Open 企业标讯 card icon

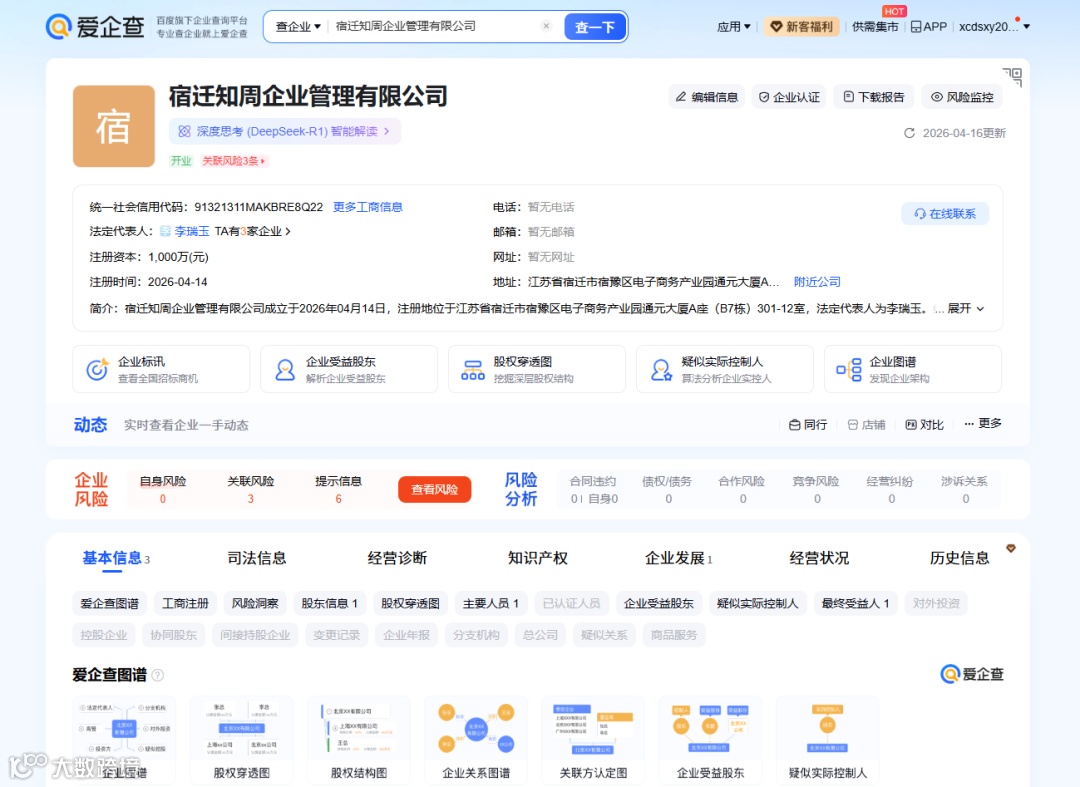point(96,369)
